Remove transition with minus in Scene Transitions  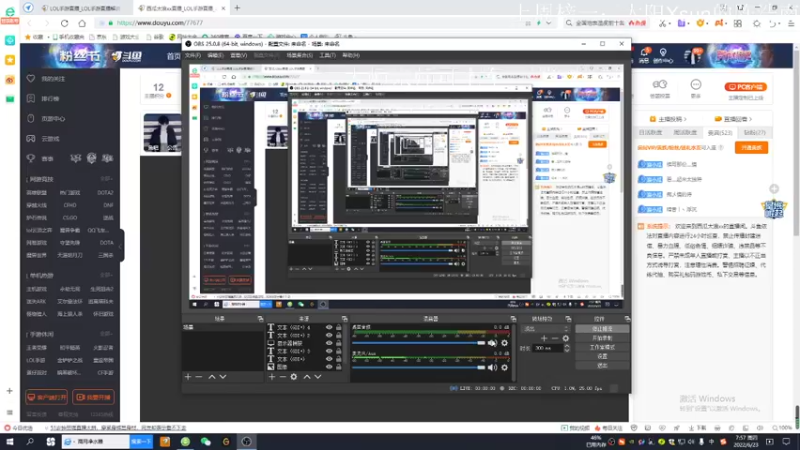click(555, 338)
